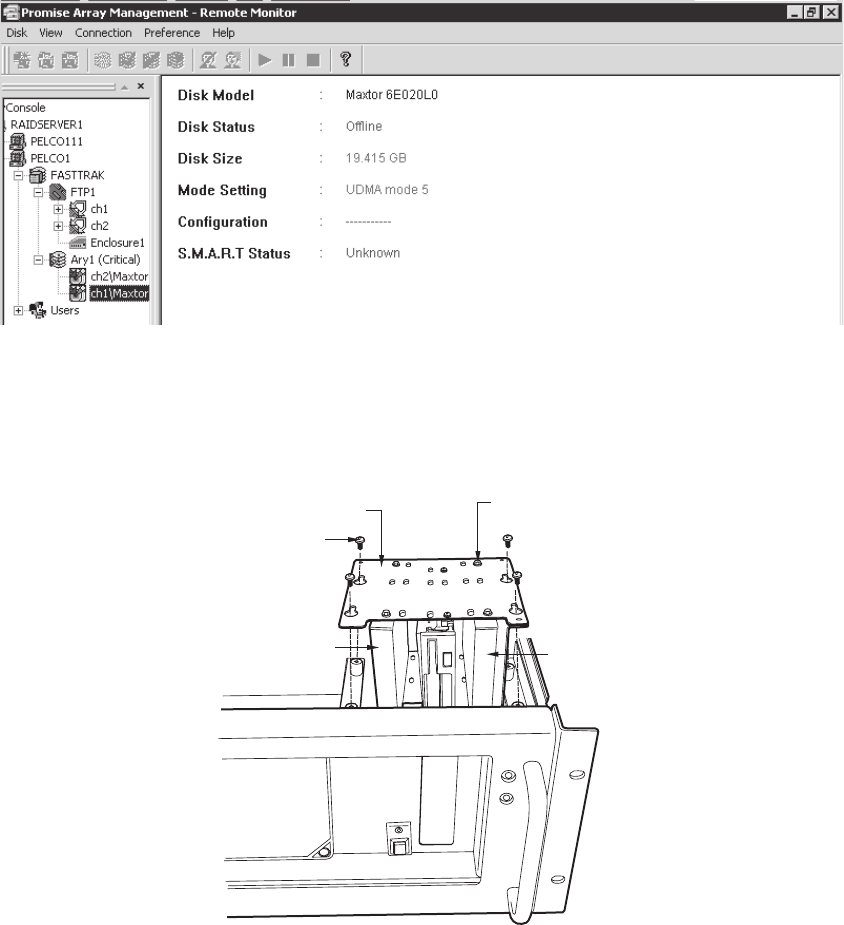Select the PELCO111 server icon

click(16, 141)
